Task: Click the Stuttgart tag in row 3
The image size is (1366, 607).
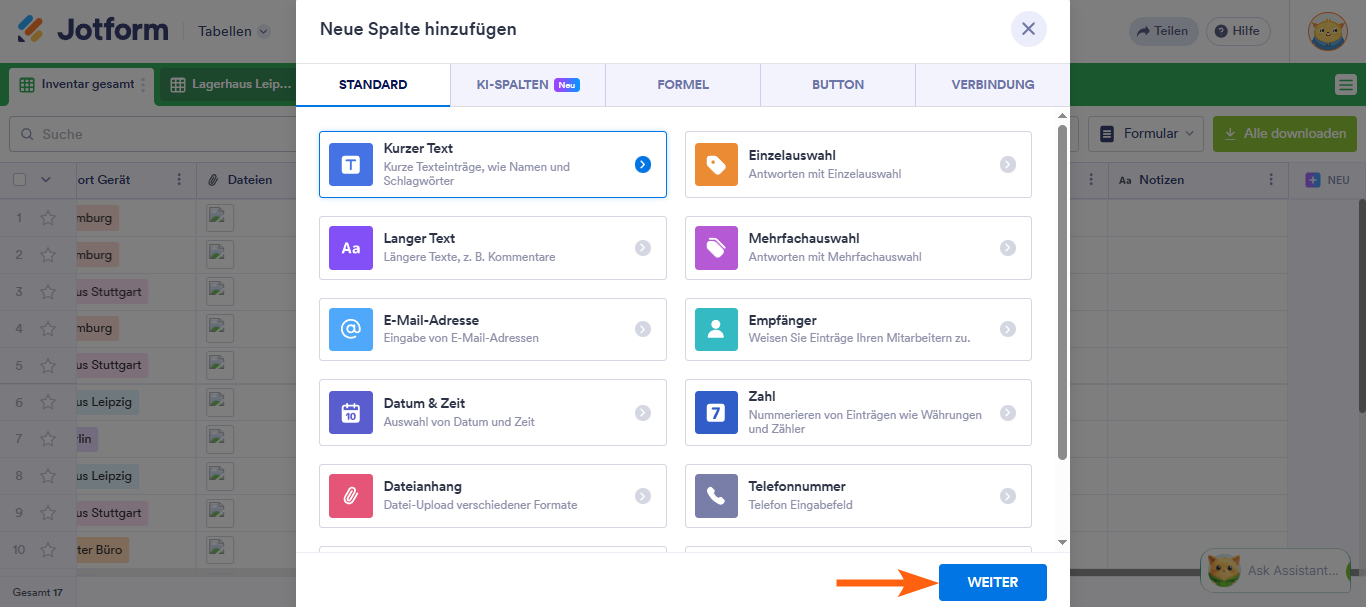Action: coord(112,291)
